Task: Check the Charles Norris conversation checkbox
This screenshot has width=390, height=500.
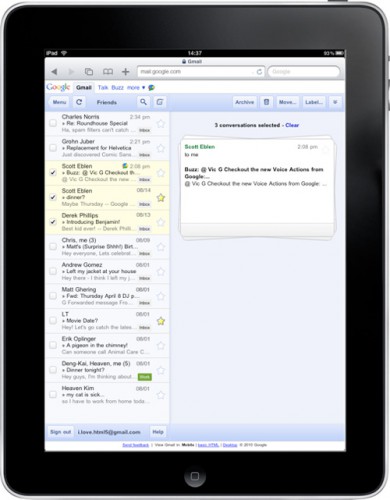Action: tap(53, 123)
